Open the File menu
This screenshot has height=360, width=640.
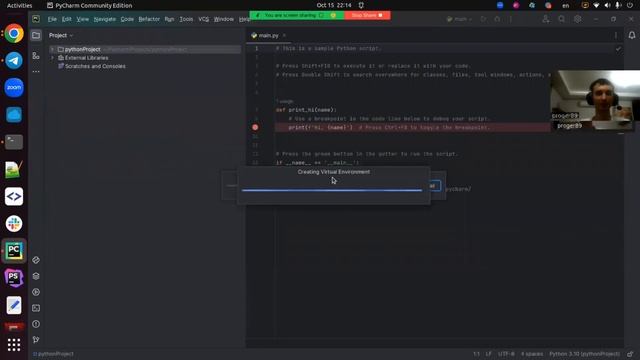52,19
